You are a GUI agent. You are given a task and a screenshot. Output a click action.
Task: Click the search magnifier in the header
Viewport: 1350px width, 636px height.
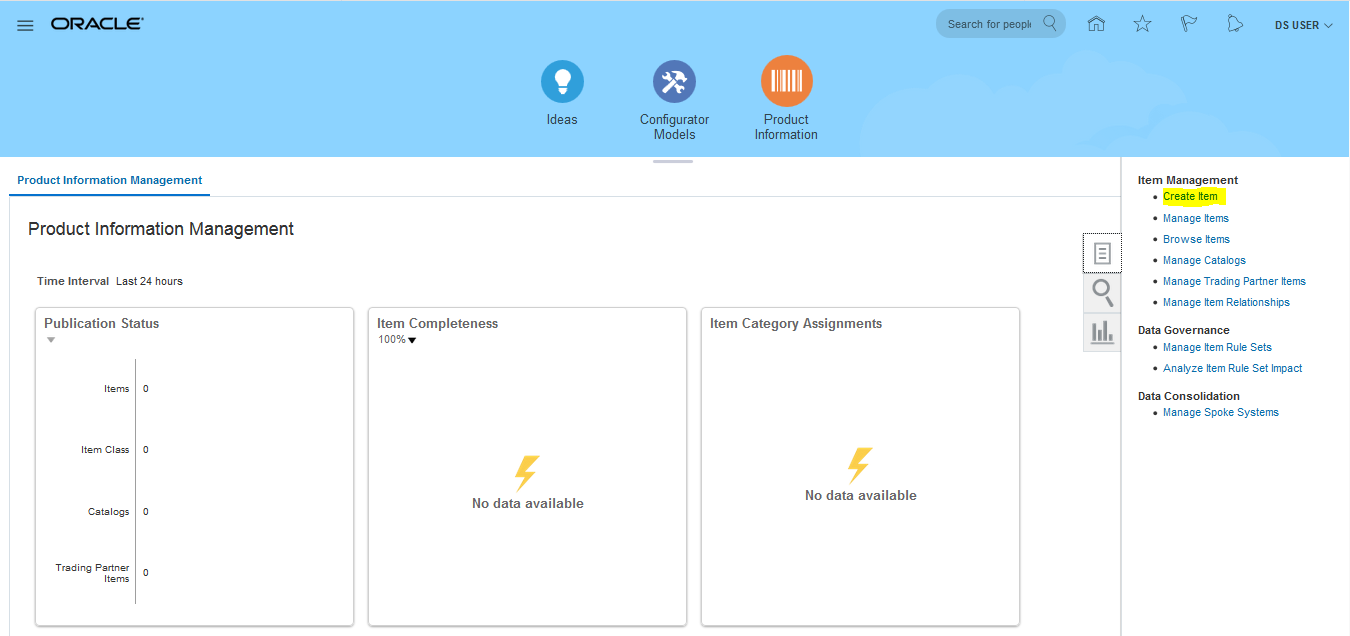pos(1050,23)
